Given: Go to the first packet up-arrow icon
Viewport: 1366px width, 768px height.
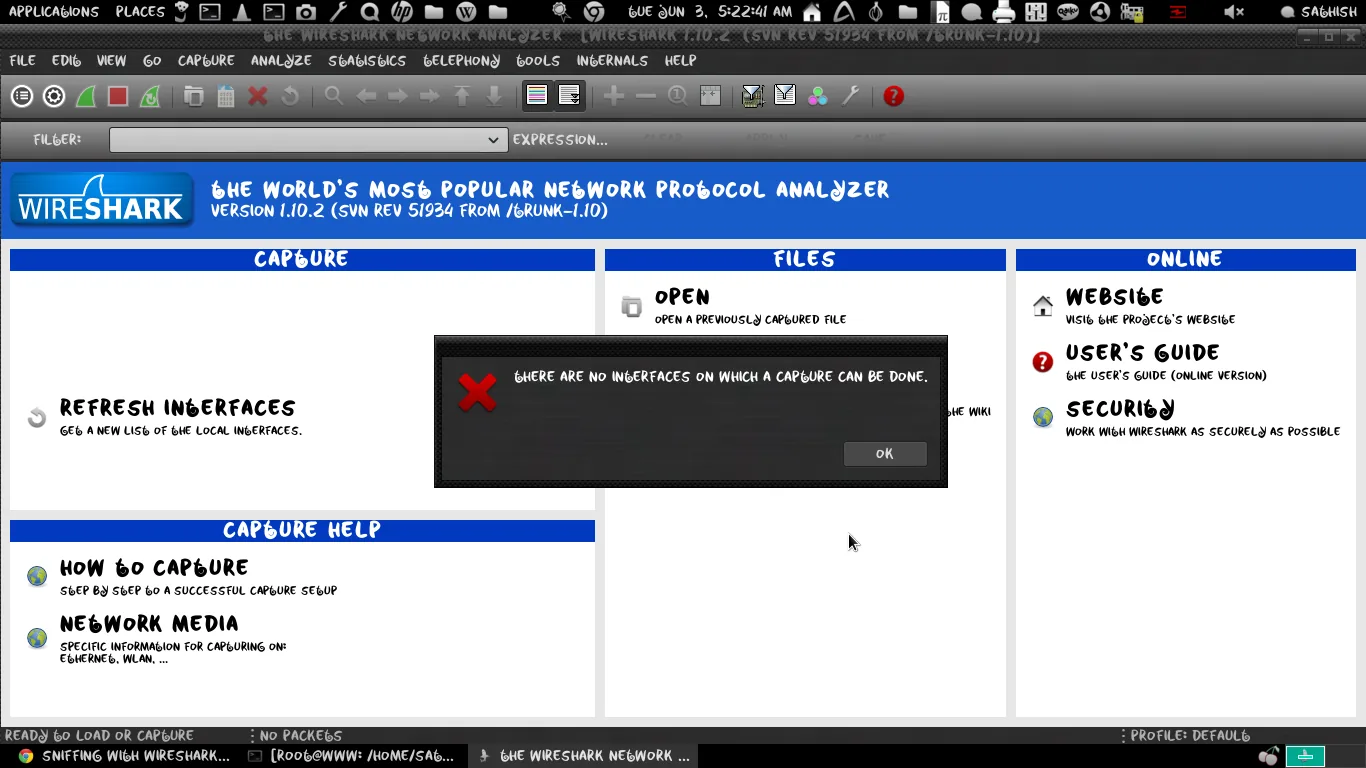Looking at the screenshot, I should [x=462, y=96].
